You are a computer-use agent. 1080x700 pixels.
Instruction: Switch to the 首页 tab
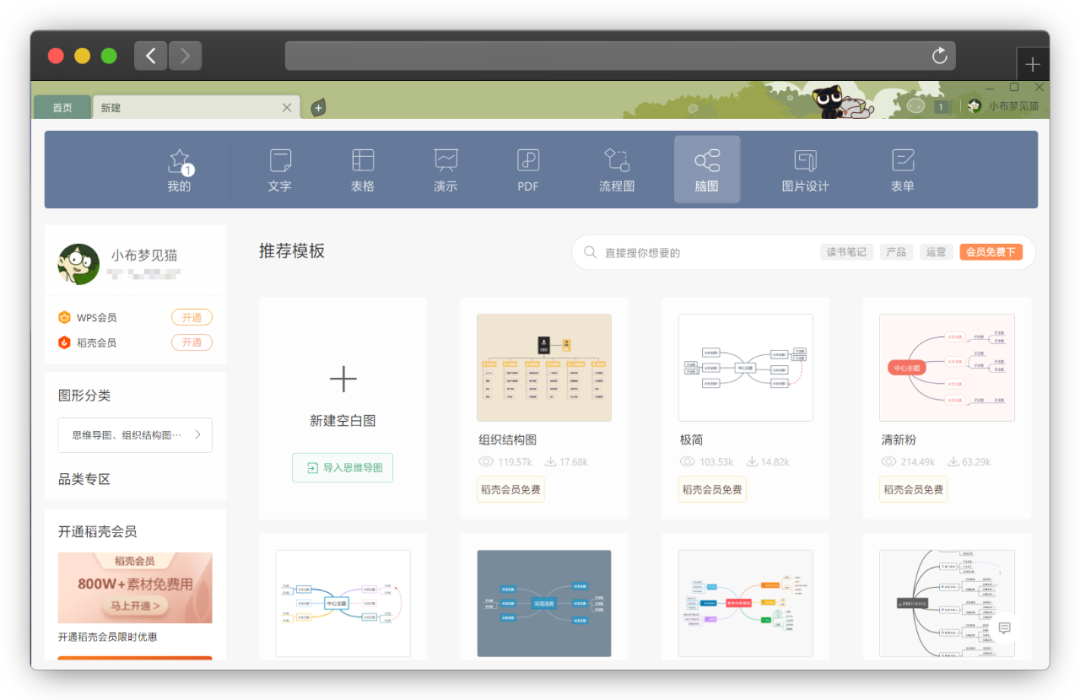click(x=62, y=107)
